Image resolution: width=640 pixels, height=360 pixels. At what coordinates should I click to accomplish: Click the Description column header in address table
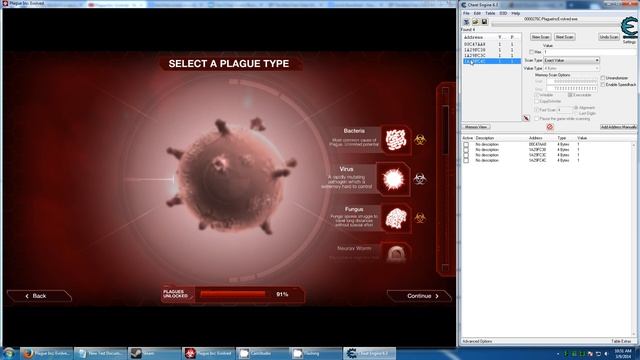tap(485, 138)
